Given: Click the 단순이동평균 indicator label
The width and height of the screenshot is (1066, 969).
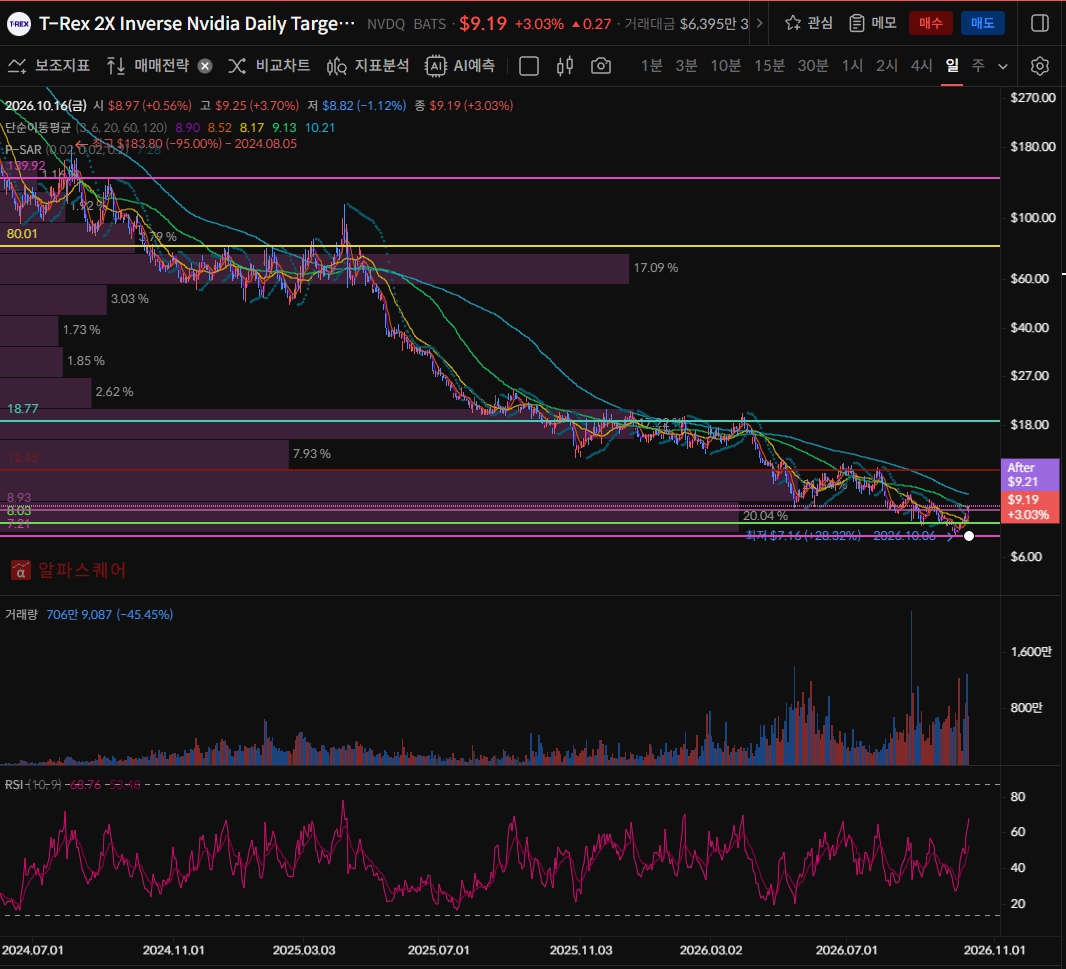Looking at the screenshot, I should [x=37, y=127].
